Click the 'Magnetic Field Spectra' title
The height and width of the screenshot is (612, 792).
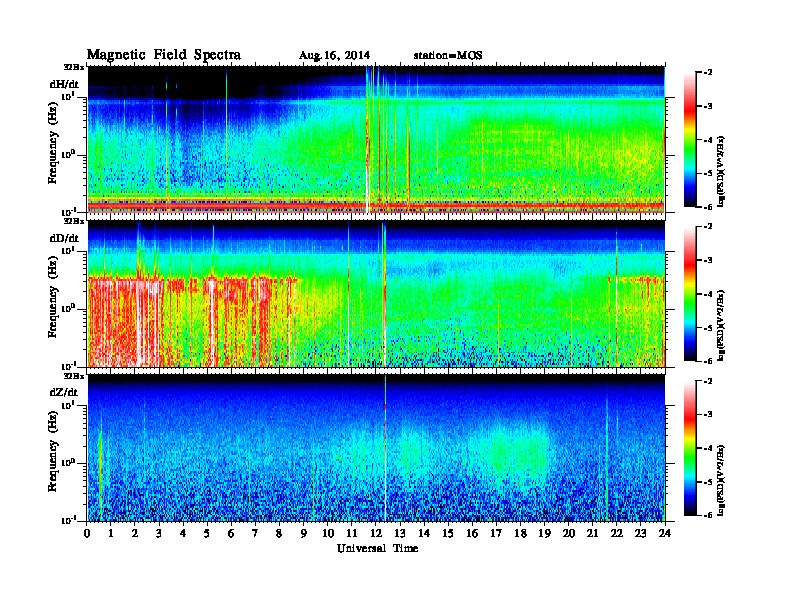[x=164, y=55]
